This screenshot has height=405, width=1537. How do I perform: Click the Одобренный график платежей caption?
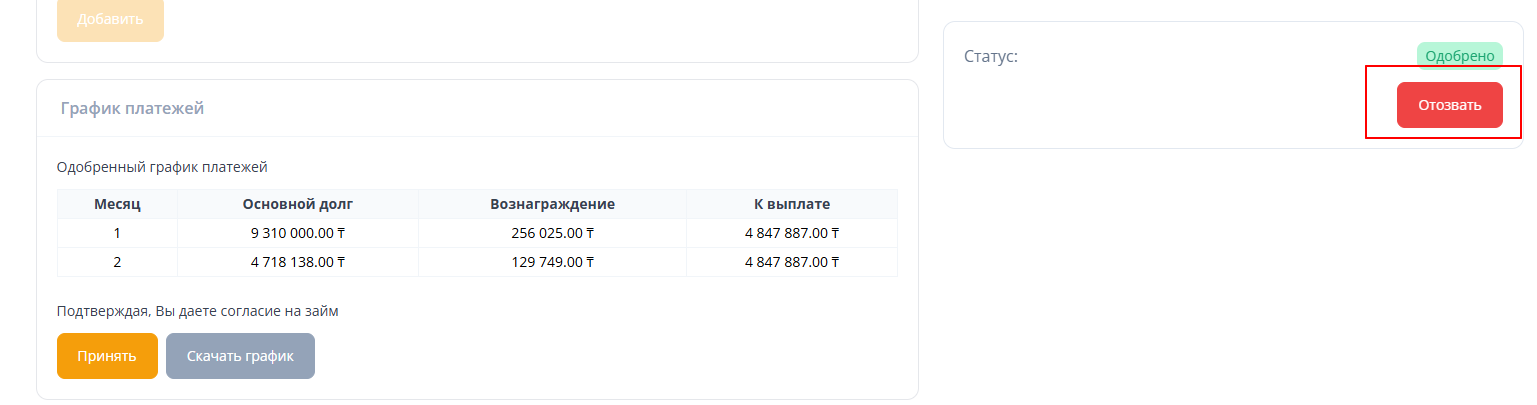point(162,167)
